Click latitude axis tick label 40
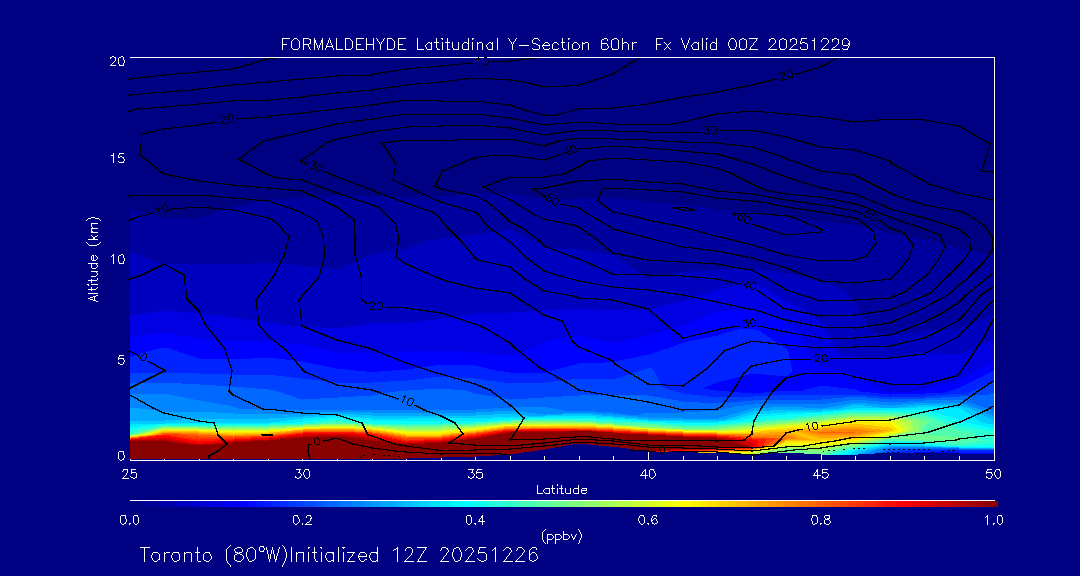Viewport: 1080px width, 576px height. tap(648, 472)
